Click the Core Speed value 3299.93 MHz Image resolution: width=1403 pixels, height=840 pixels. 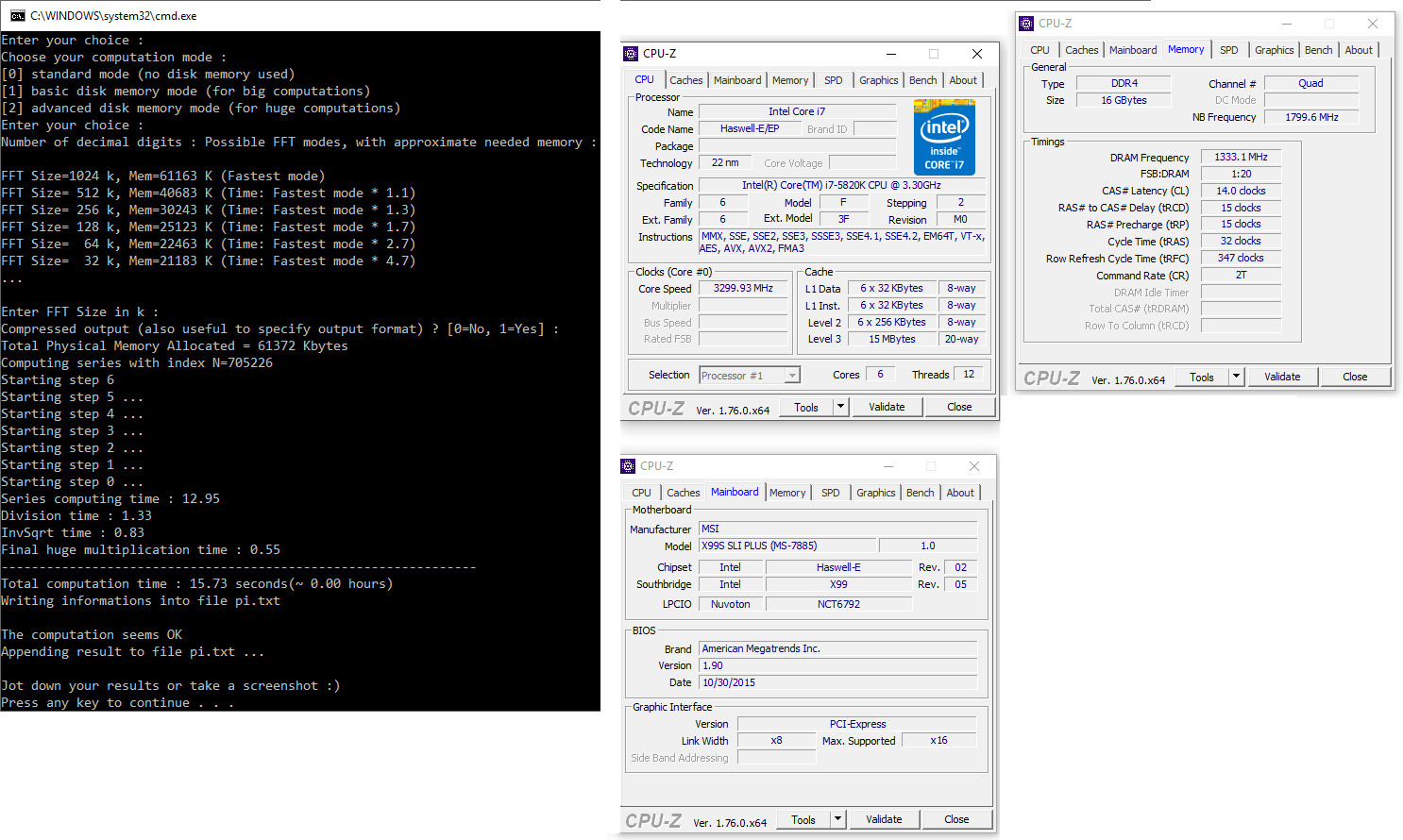(743, 289)
